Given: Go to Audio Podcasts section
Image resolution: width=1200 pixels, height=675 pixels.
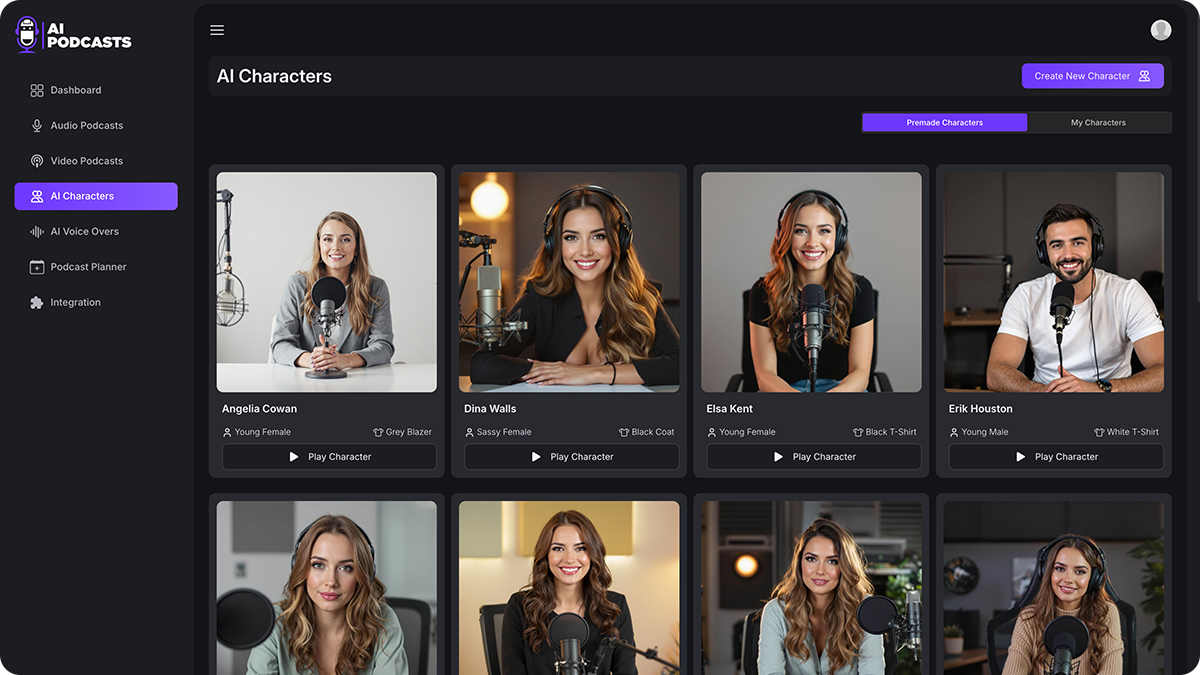Looking at the screenshot, I should tap(86, 125).
